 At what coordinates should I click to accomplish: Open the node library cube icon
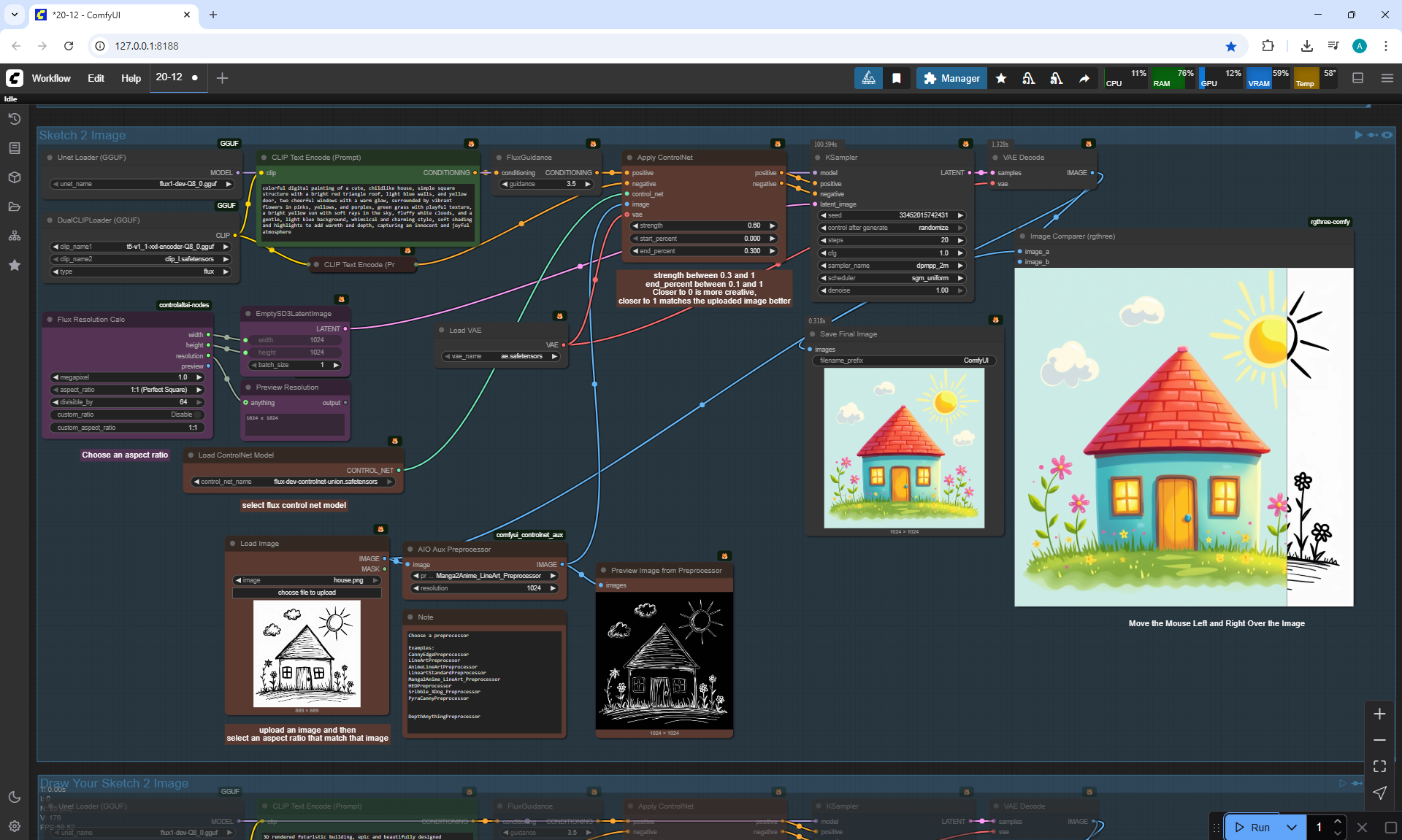[14, 177]
